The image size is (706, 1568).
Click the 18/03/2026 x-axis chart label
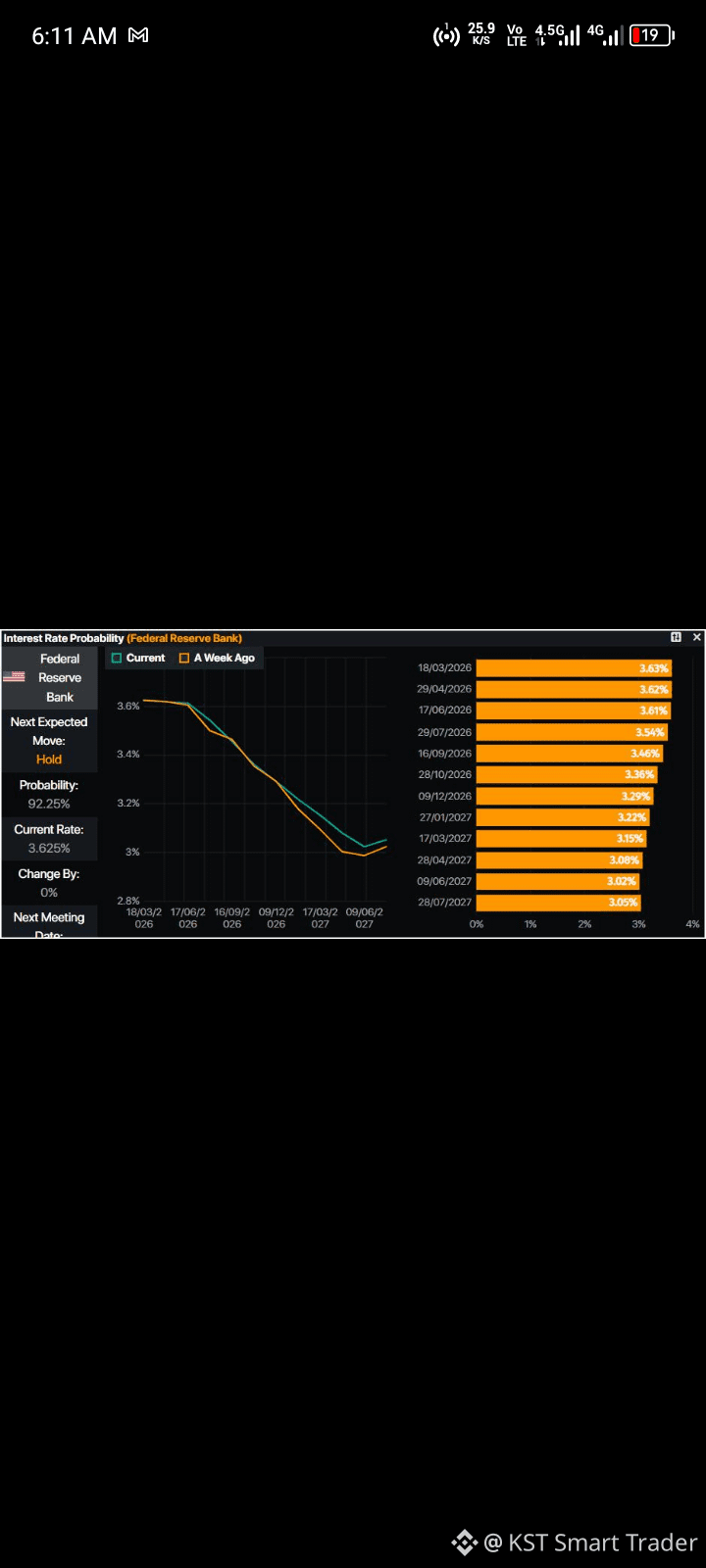coord(144,918)
